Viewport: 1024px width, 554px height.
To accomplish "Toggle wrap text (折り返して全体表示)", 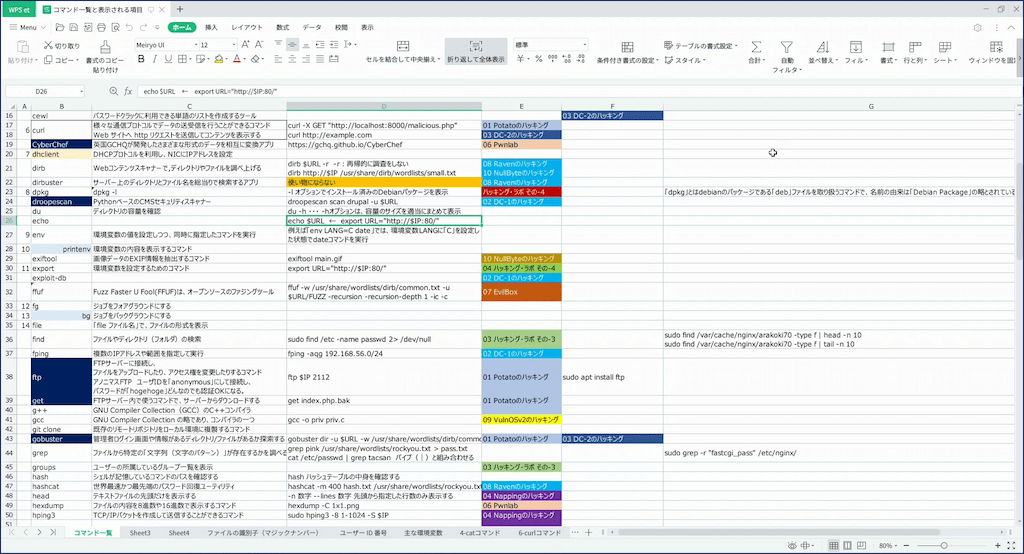I will [476, 53].
